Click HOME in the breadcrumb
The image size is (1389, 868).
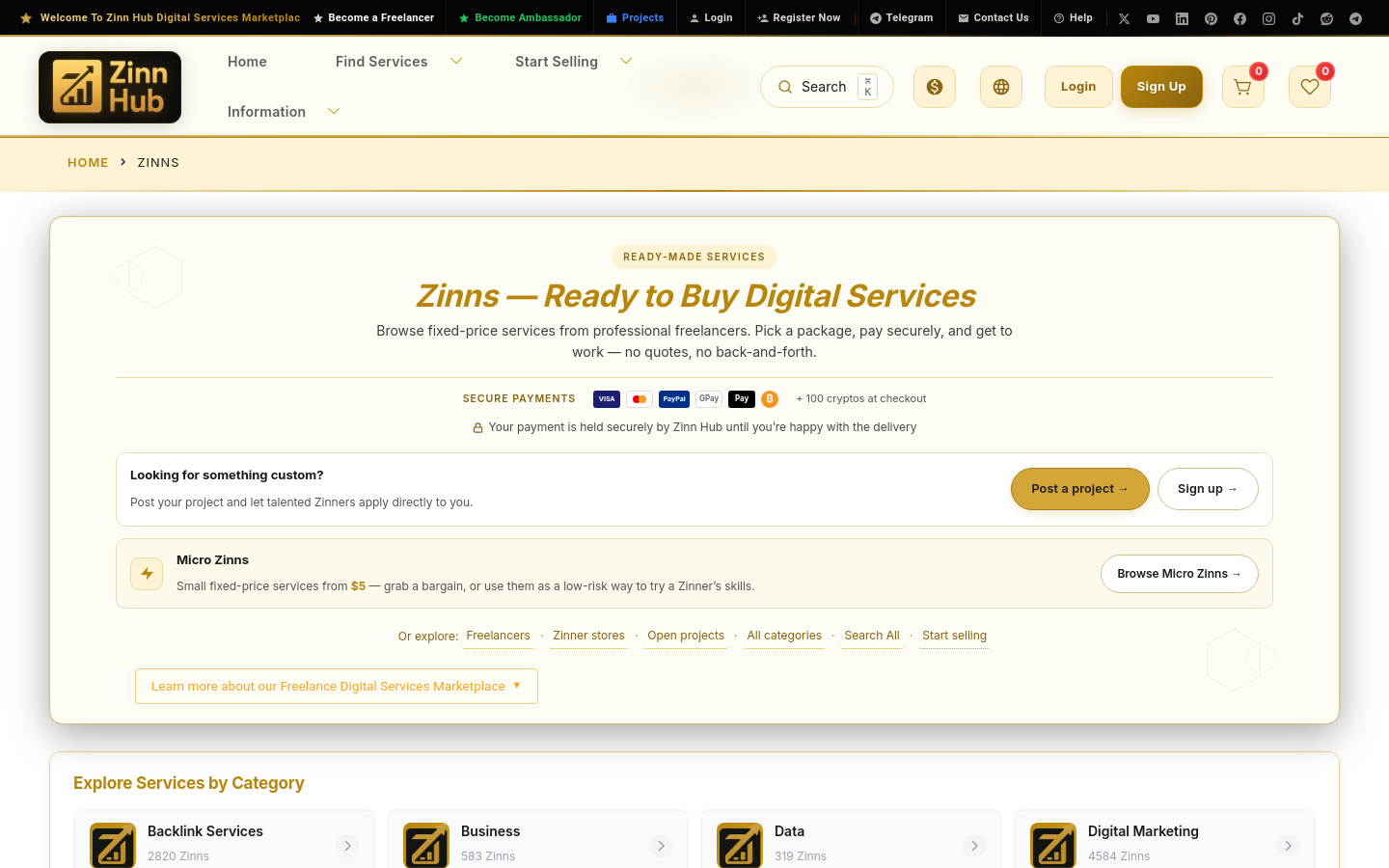(x=88, y=163)
